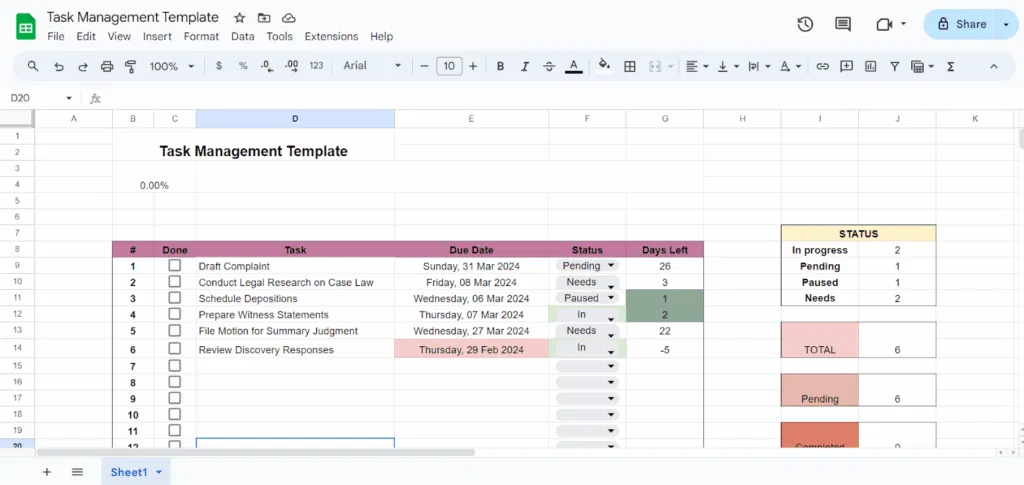Click the Share button
Viewport: 1024px width, 485px height.
(x=960, y=24)
